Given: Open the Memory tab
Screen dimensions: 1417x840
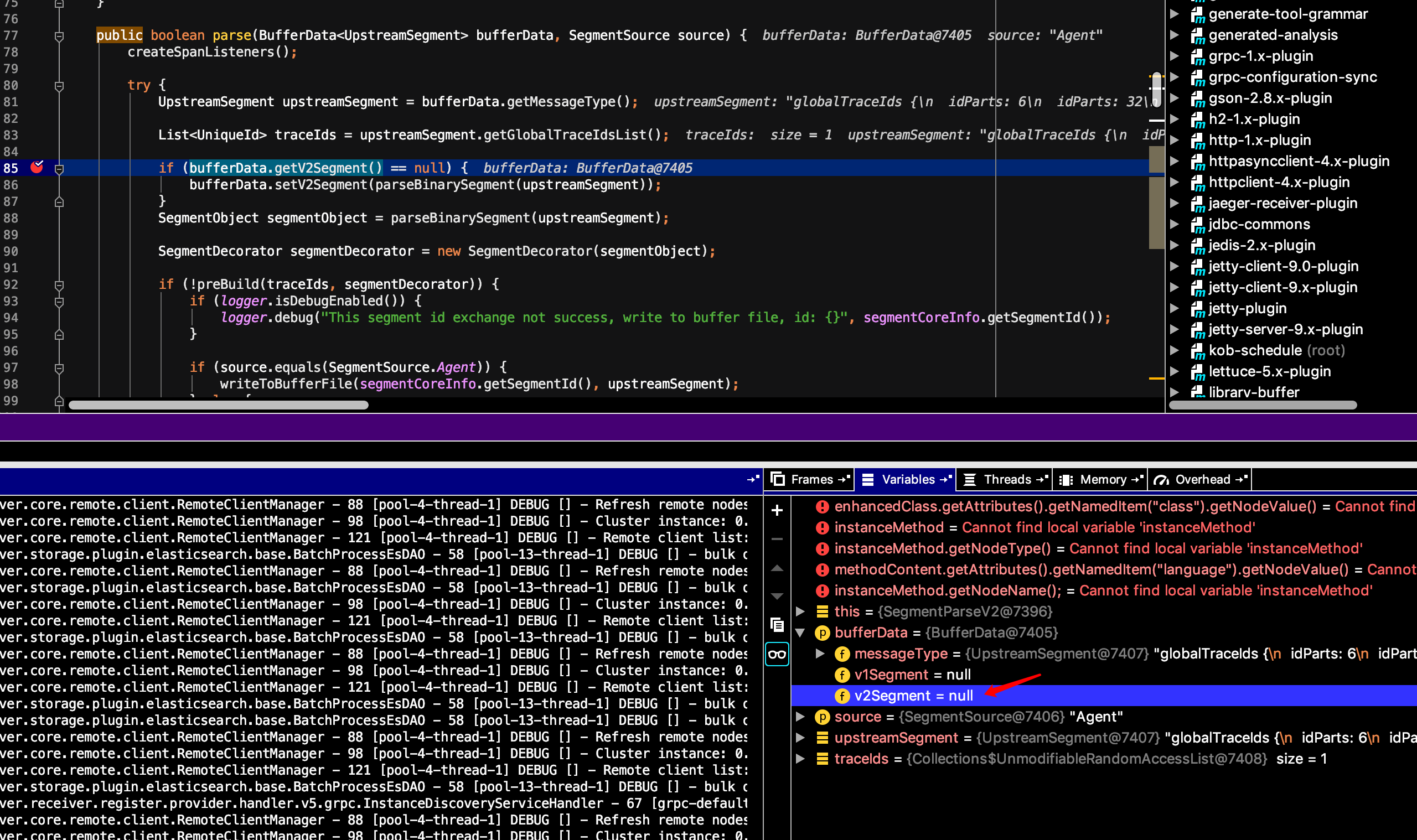Looking at the screenshot, I should pos(1101,479).
